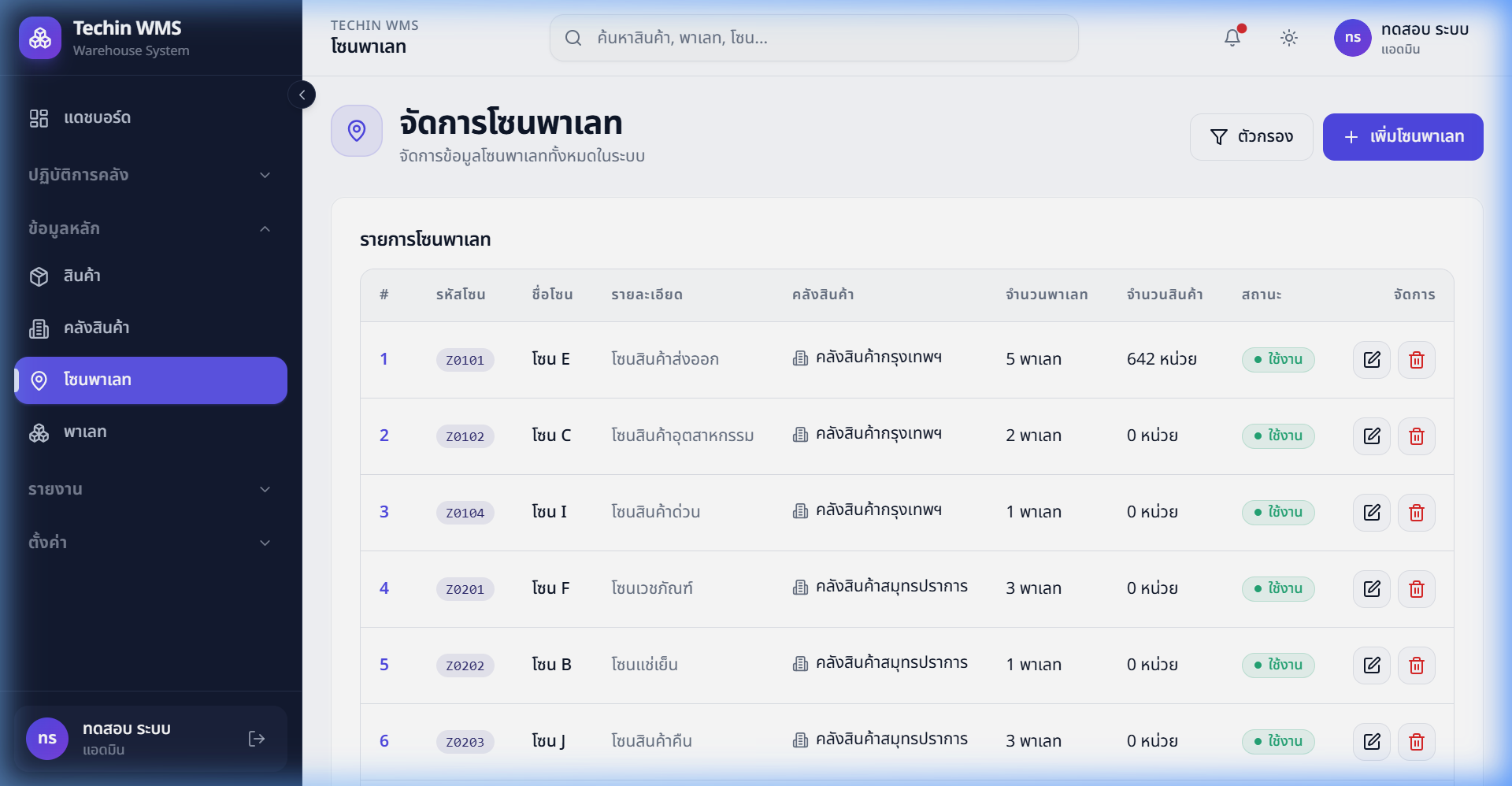Click the search magnifier icon
1512x786 pixels.
tap(573, 38)
